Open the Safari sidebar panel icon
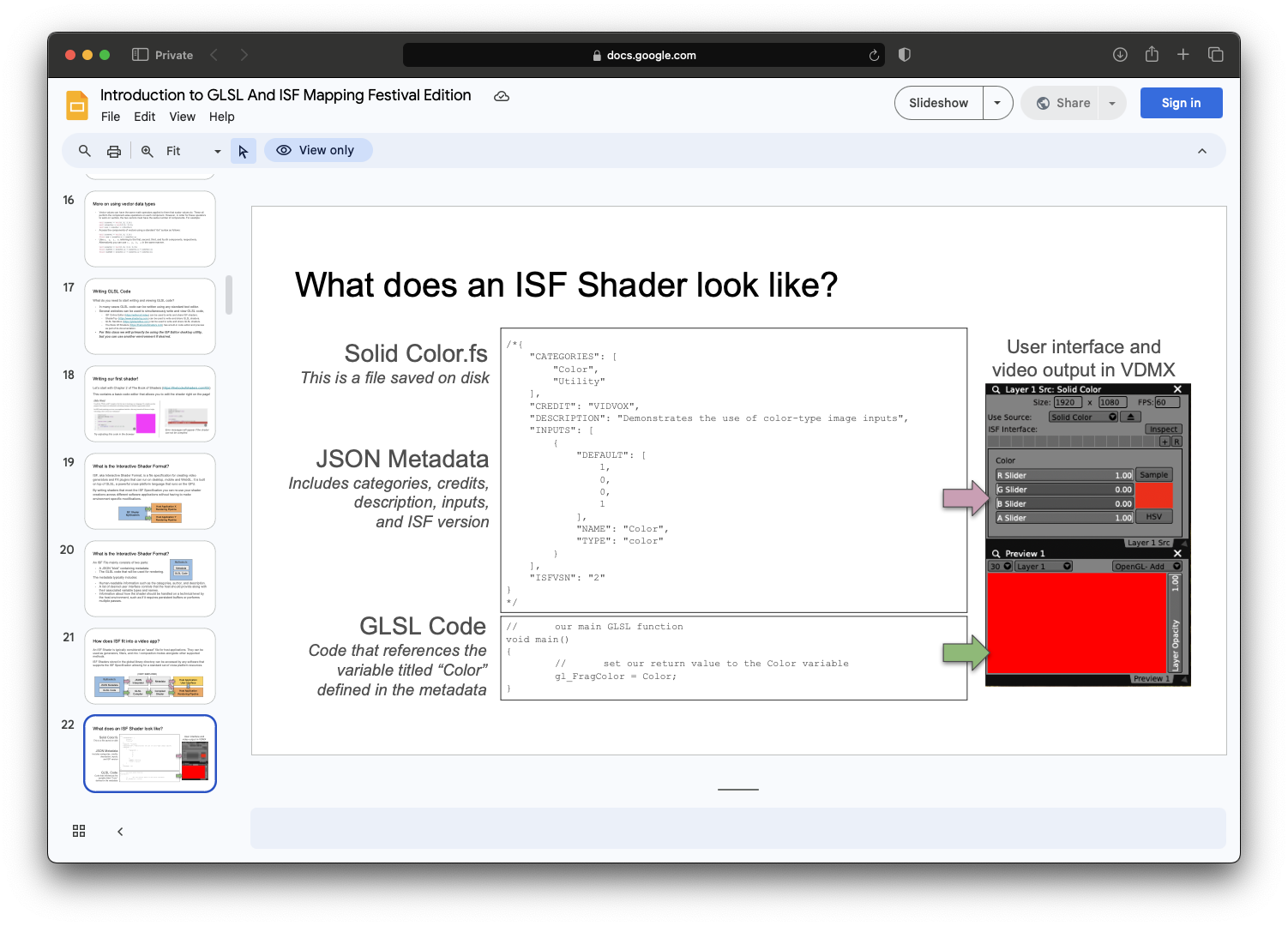Viewport: 1288px width, 926px height. pyautogui.click(x=140, y=55)
